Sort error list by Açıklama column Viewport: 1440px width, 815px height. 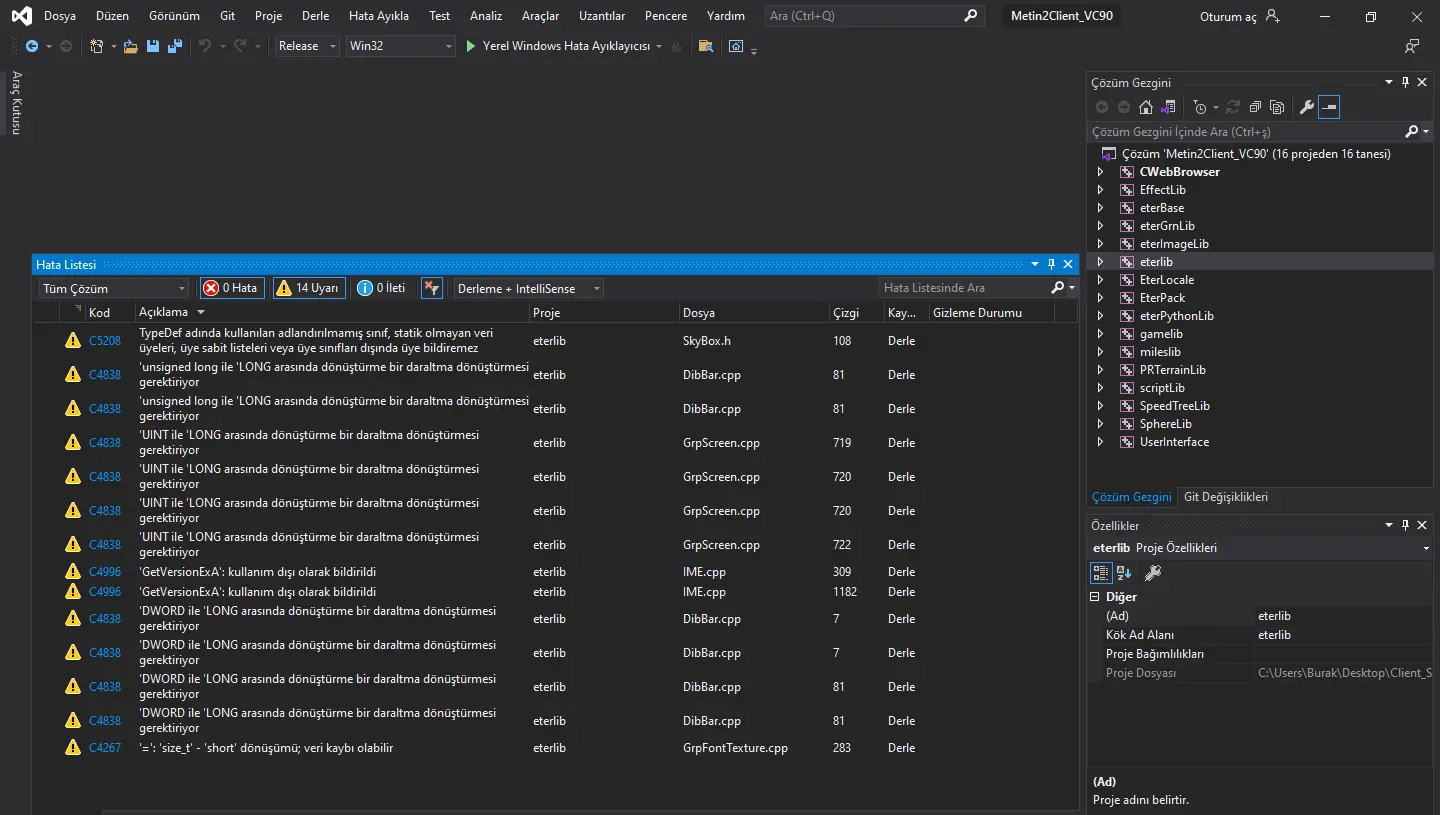pyautogui.click(x=331, y=313)
